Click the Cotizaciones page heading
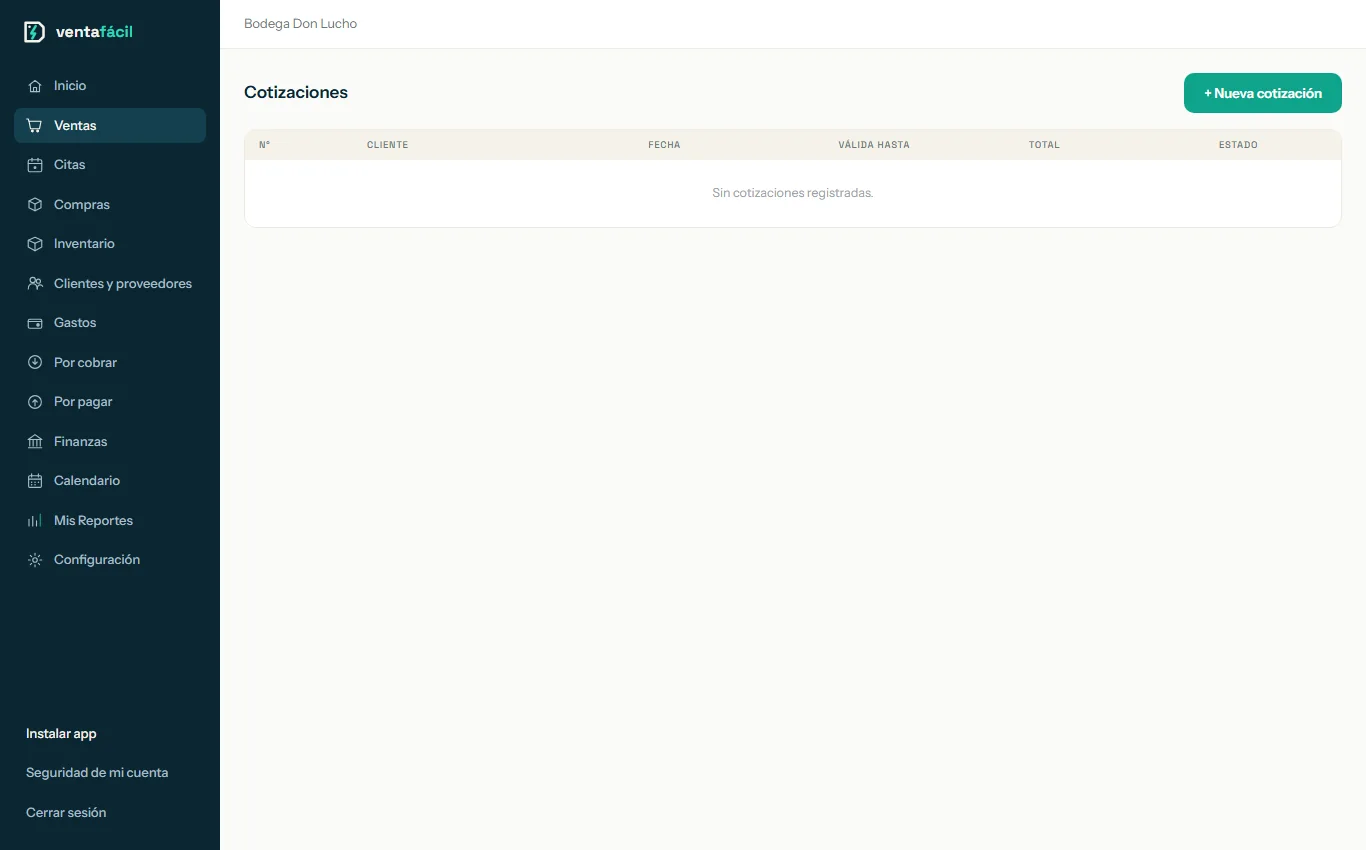1366x850 pixels. click(296, 92)
